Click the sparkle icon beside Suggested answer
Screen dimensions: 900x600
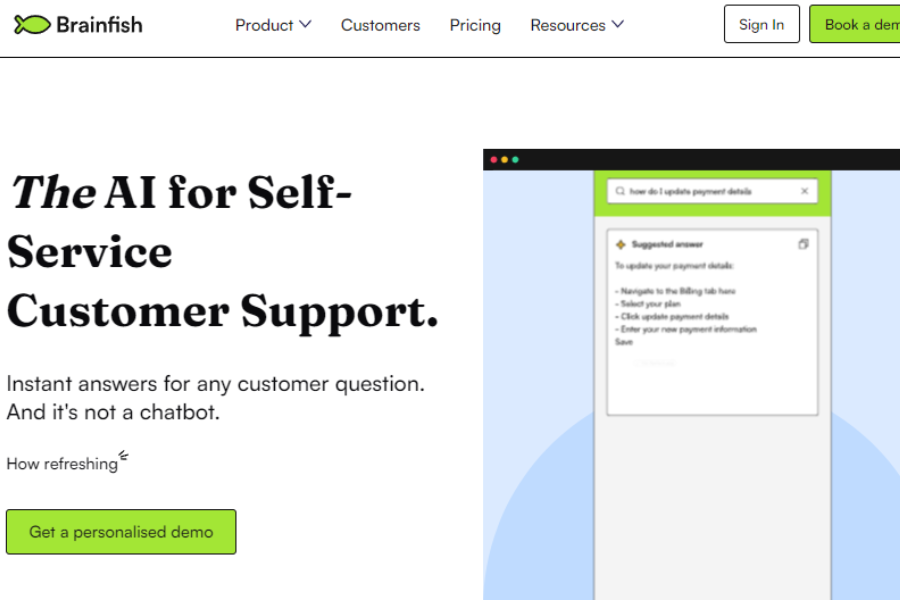tap(620, 244)
